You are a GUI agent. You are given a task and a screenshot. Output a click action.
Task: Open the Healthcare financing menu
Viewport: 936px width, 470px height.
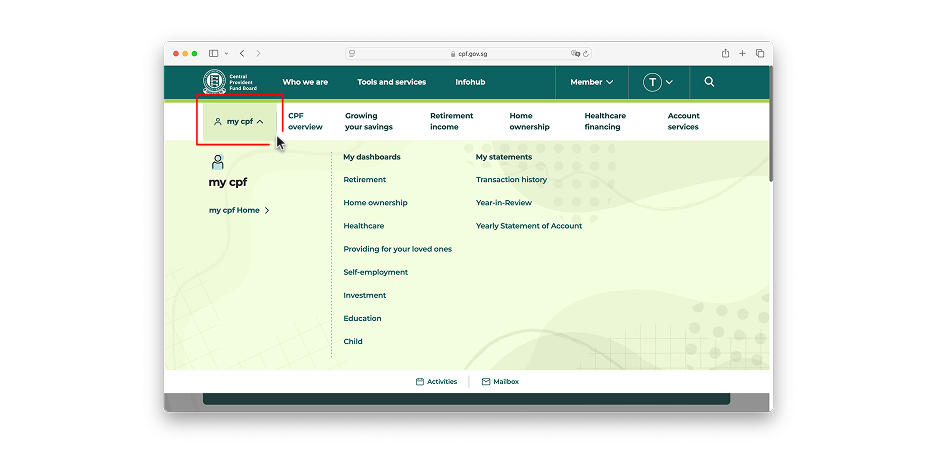(605, 121)
